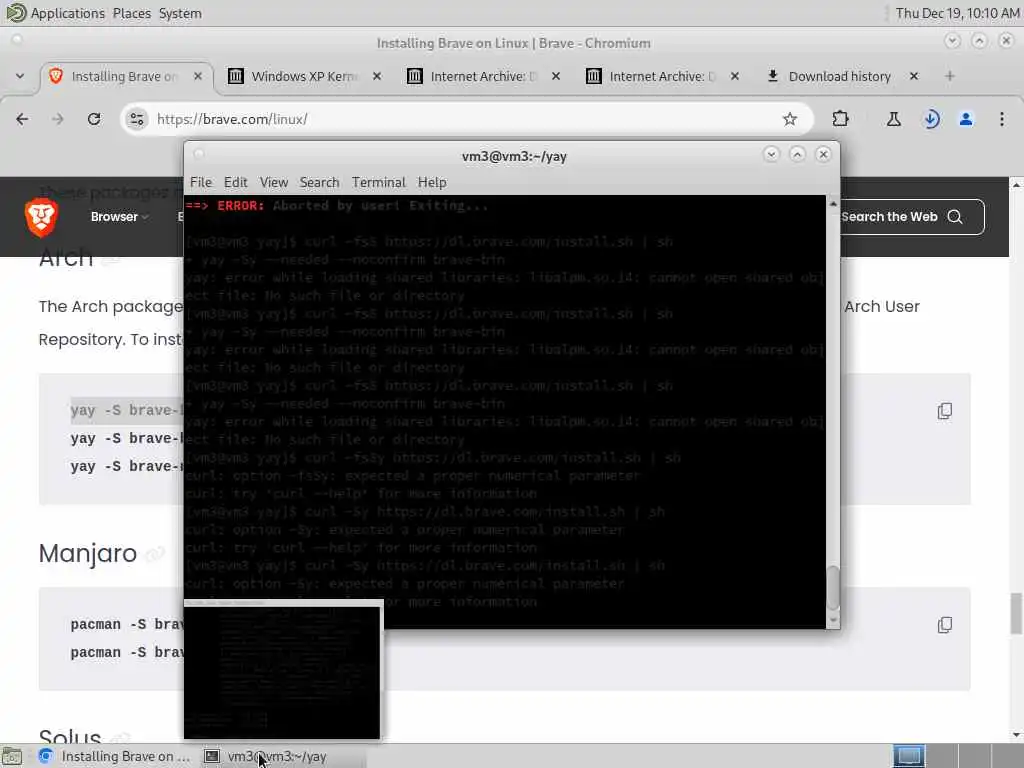Close the Windows XP Kernel tab

[377, 76]
